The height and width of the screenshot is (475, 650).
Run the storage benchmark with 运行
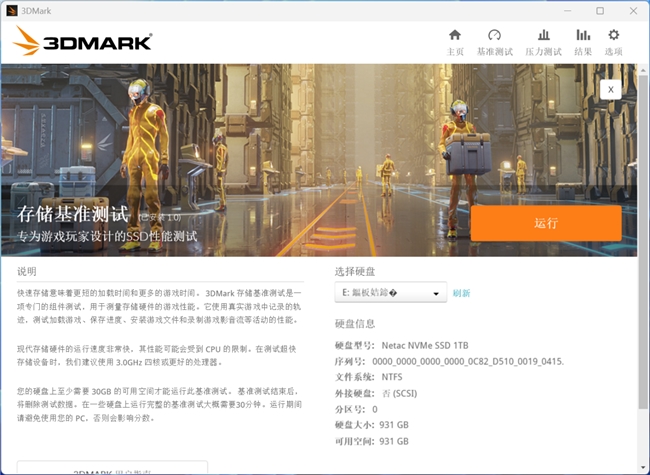tap(546, 223)
